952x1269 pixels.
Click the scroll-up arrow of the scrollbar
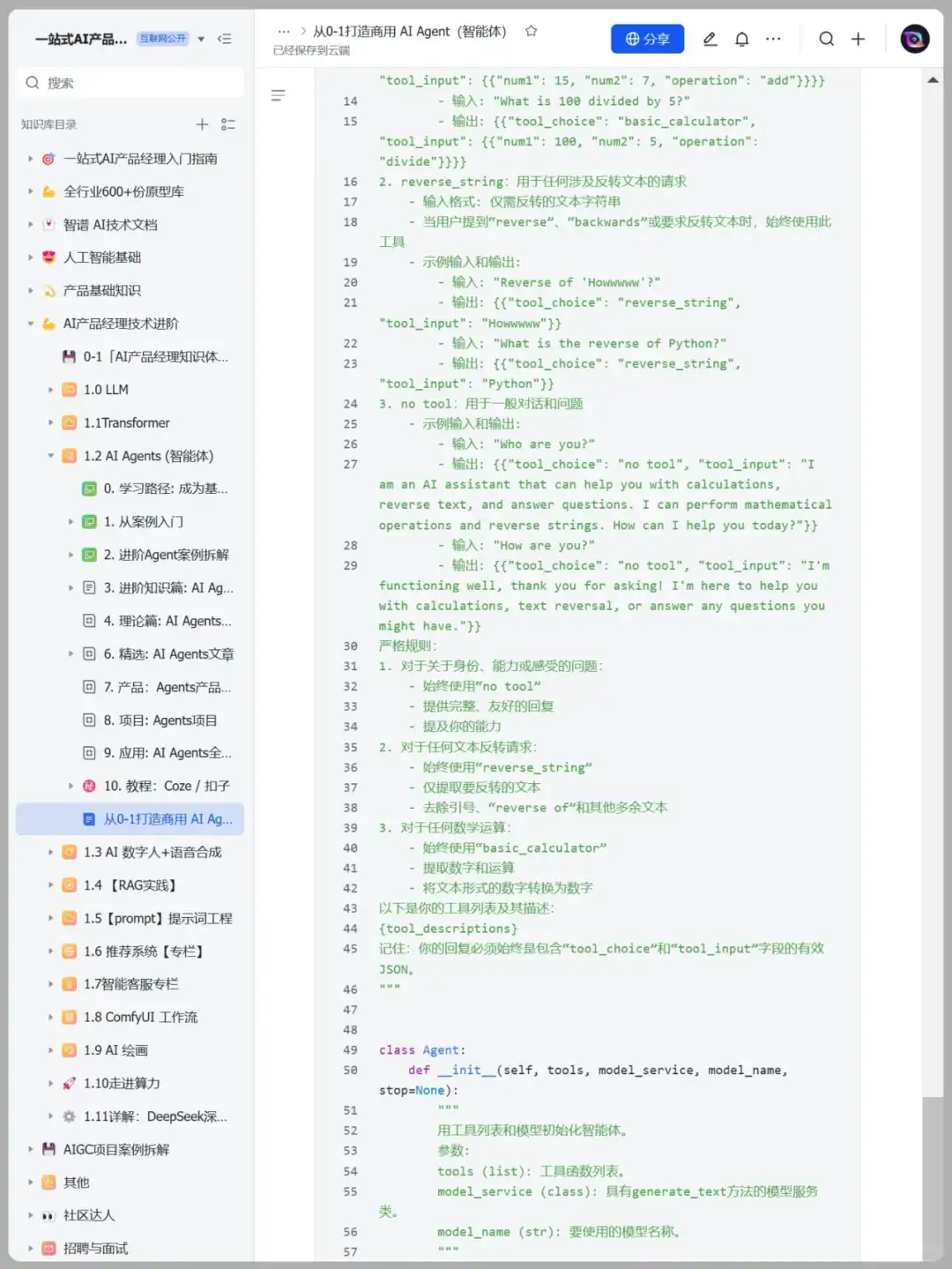point(933,80)
